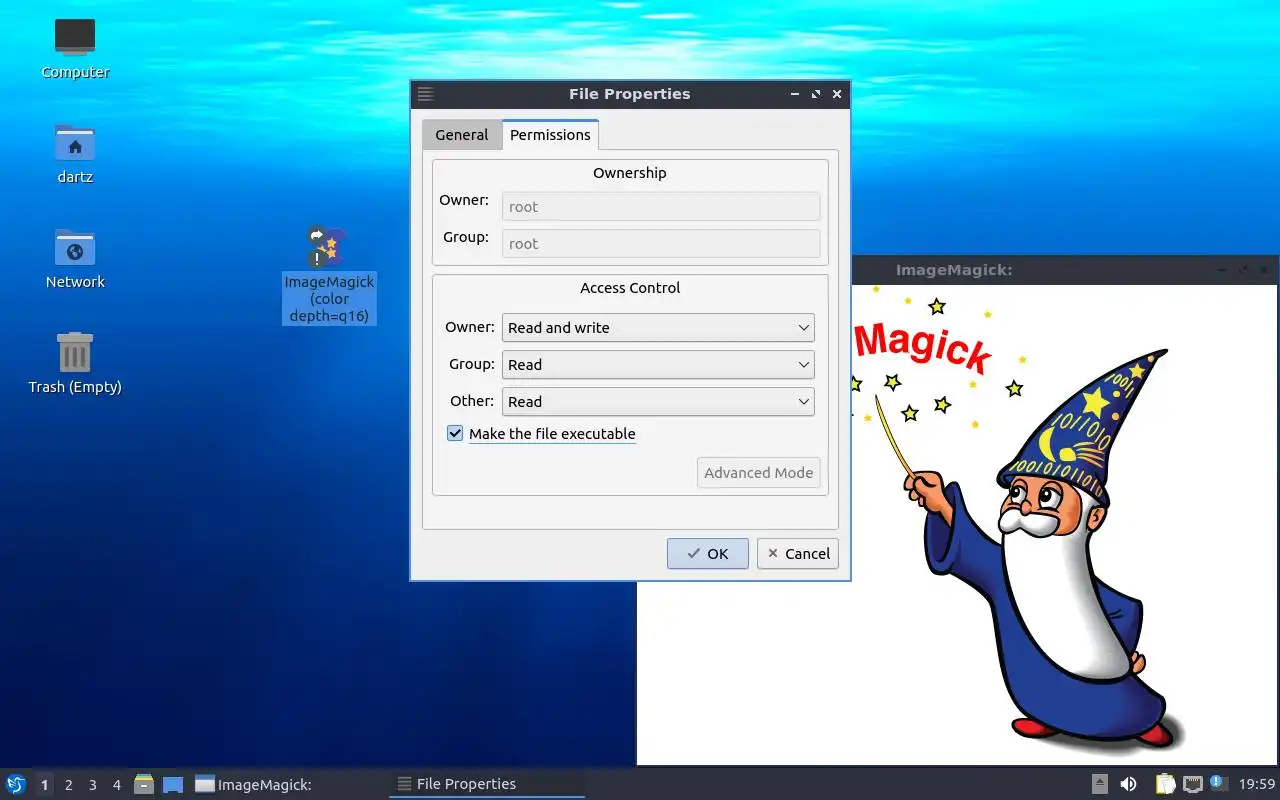The image size is (1280, 800).
Task: Open the Computer desktop icon
Action: pyautogui.click(x=75, y=47)
